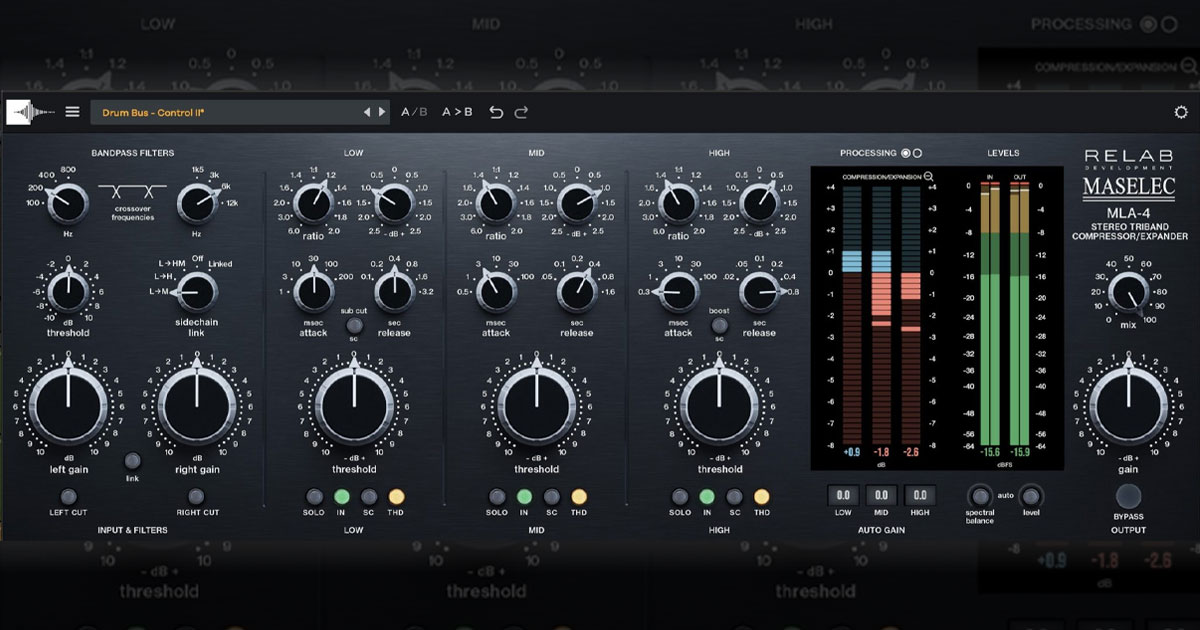Select previous preset with left arrow
The image size is (1200, 630).
(x=367, y=112)
